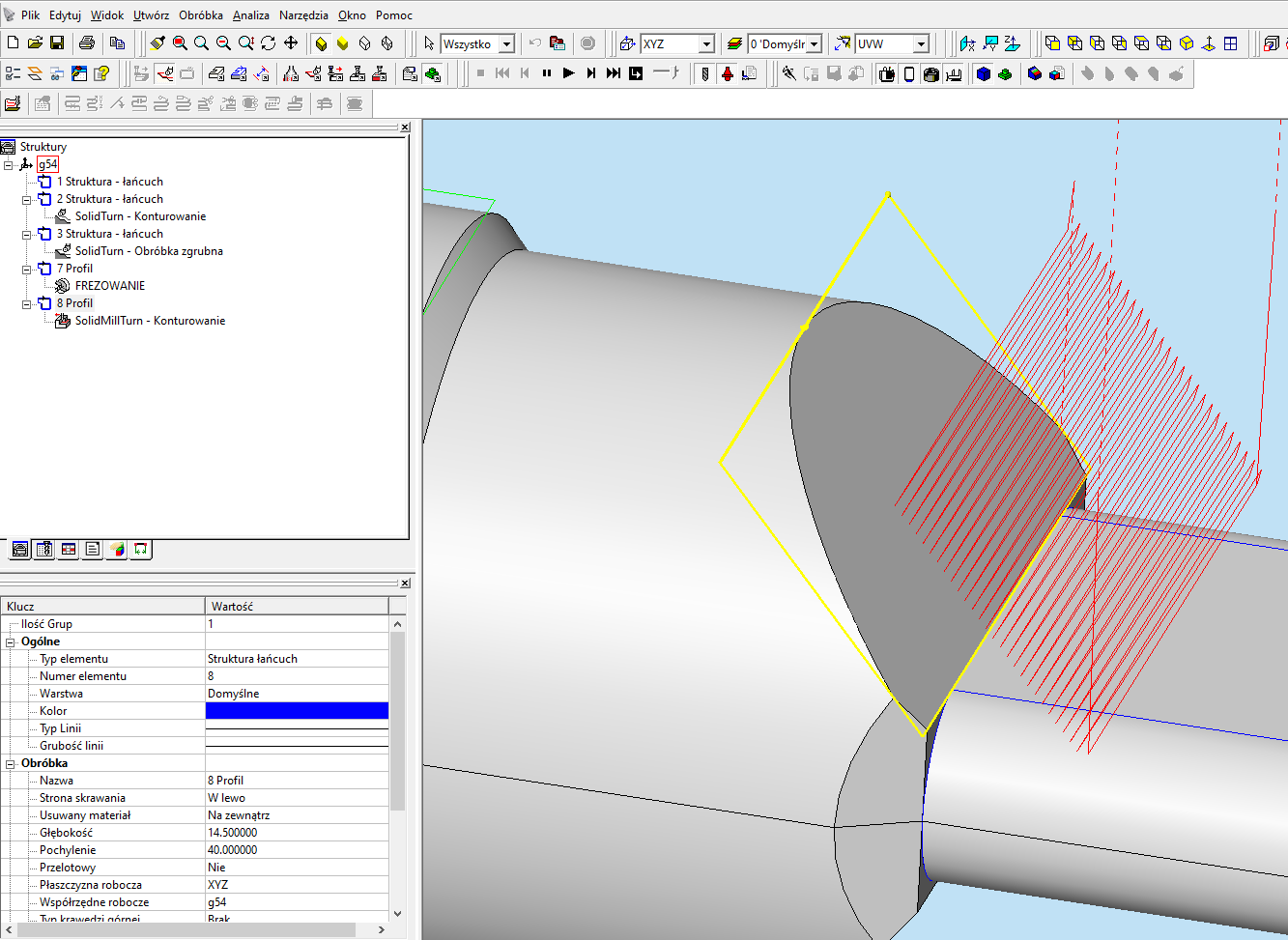Click the Open file folder icon

pyautogui.click(x=35, y=43)
